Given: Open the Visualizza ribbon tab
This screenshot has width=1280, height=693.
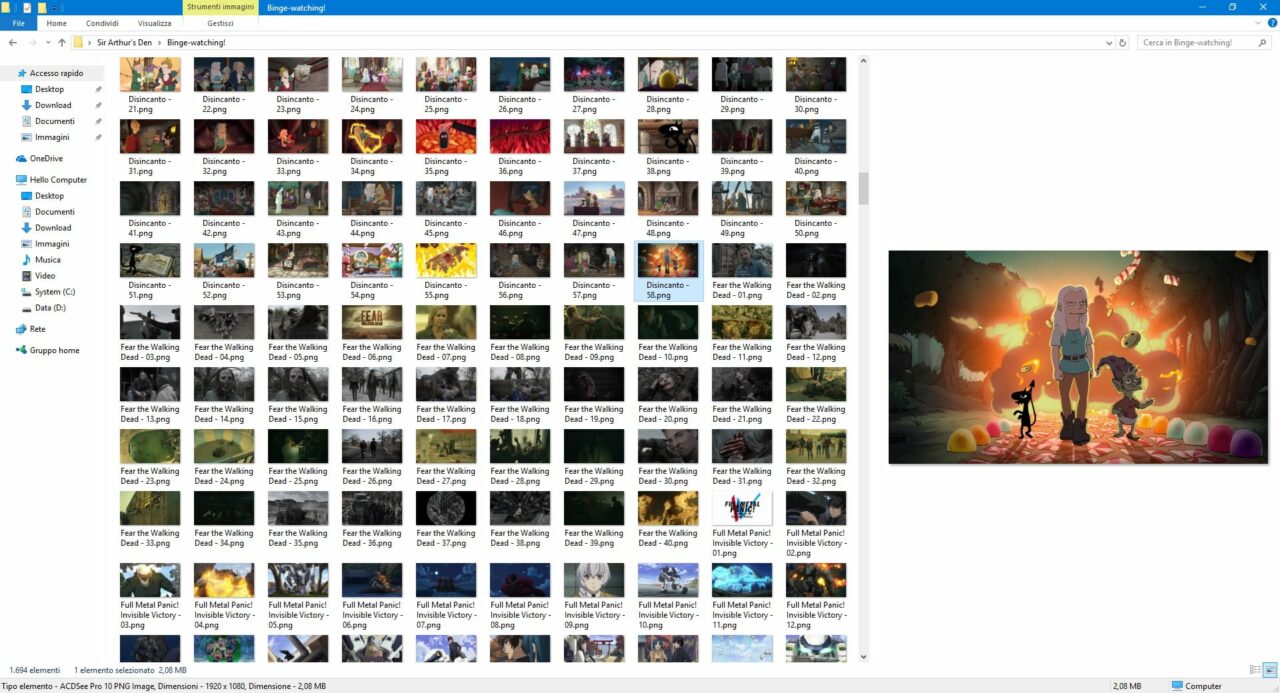Looking at the screenshot, I should (x=154, y=23).
